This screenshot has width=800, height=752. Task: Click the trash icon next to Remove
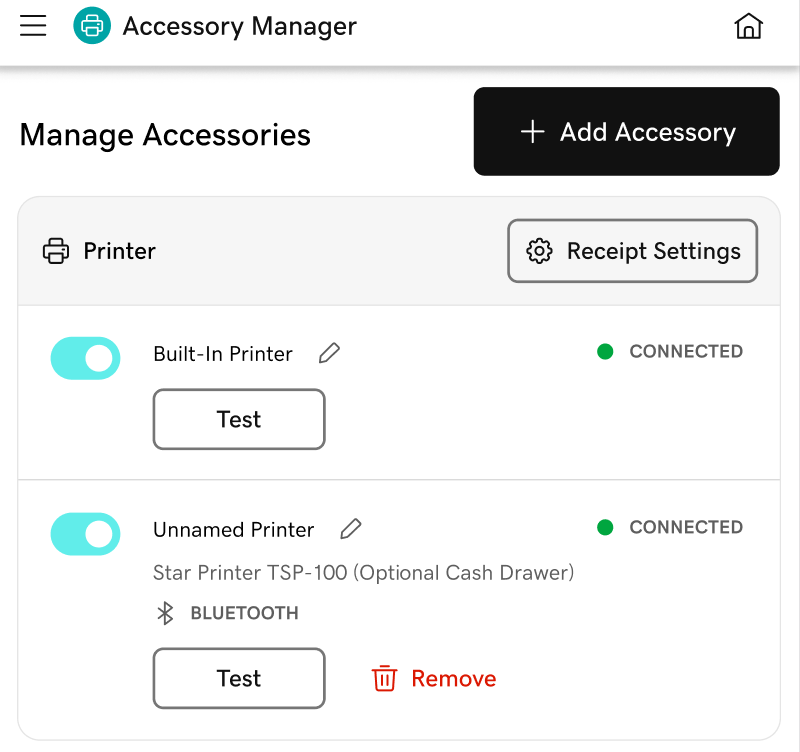click(x=384, y=678)
